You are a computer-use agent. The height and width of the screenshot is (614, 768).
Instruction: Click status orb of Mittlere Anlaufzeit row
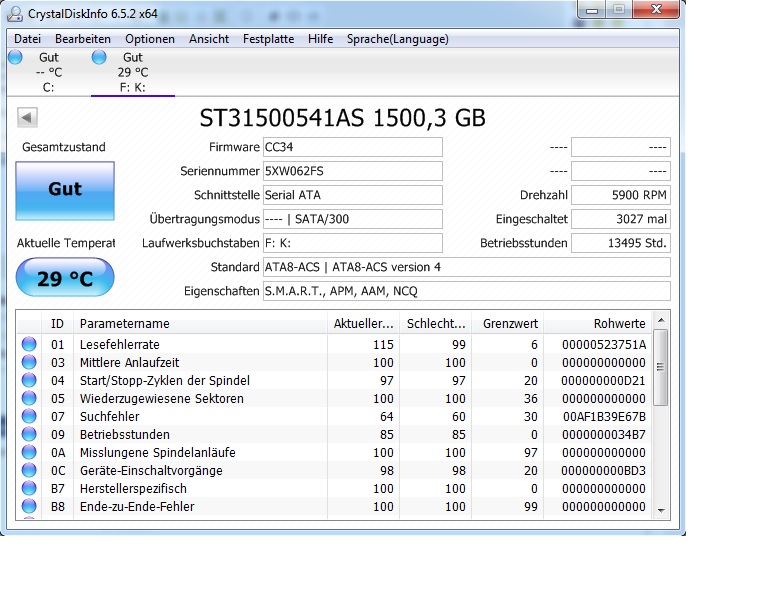tap(29, 362)
